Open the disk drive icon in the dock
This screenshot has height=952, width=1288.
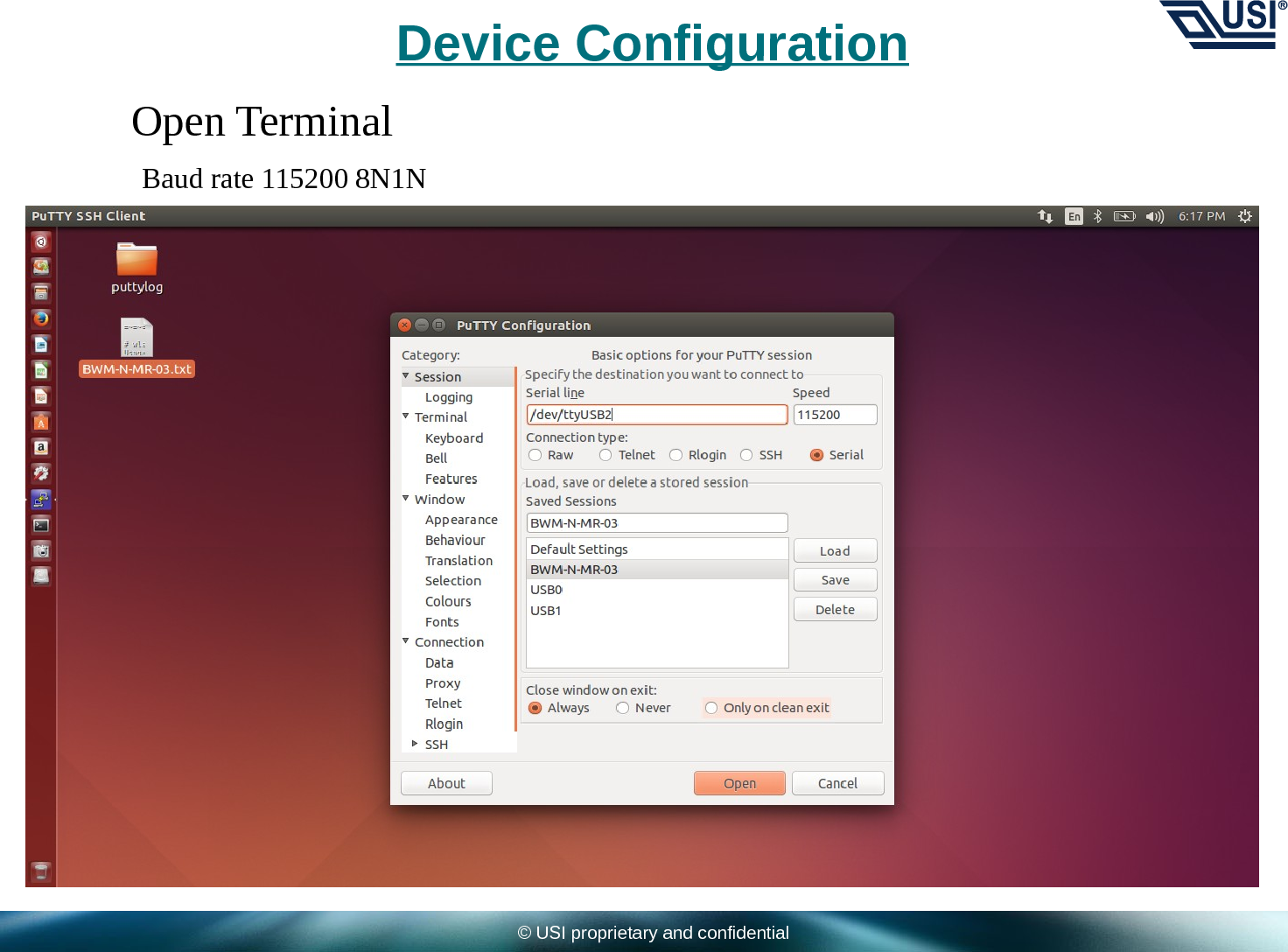pos(41,576)
